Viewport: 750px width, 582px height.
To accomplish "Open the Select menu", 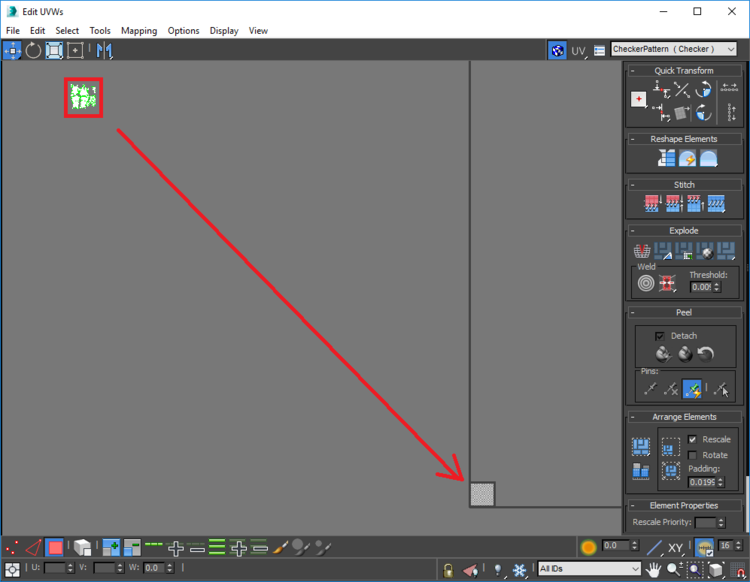I will point(67,31).
